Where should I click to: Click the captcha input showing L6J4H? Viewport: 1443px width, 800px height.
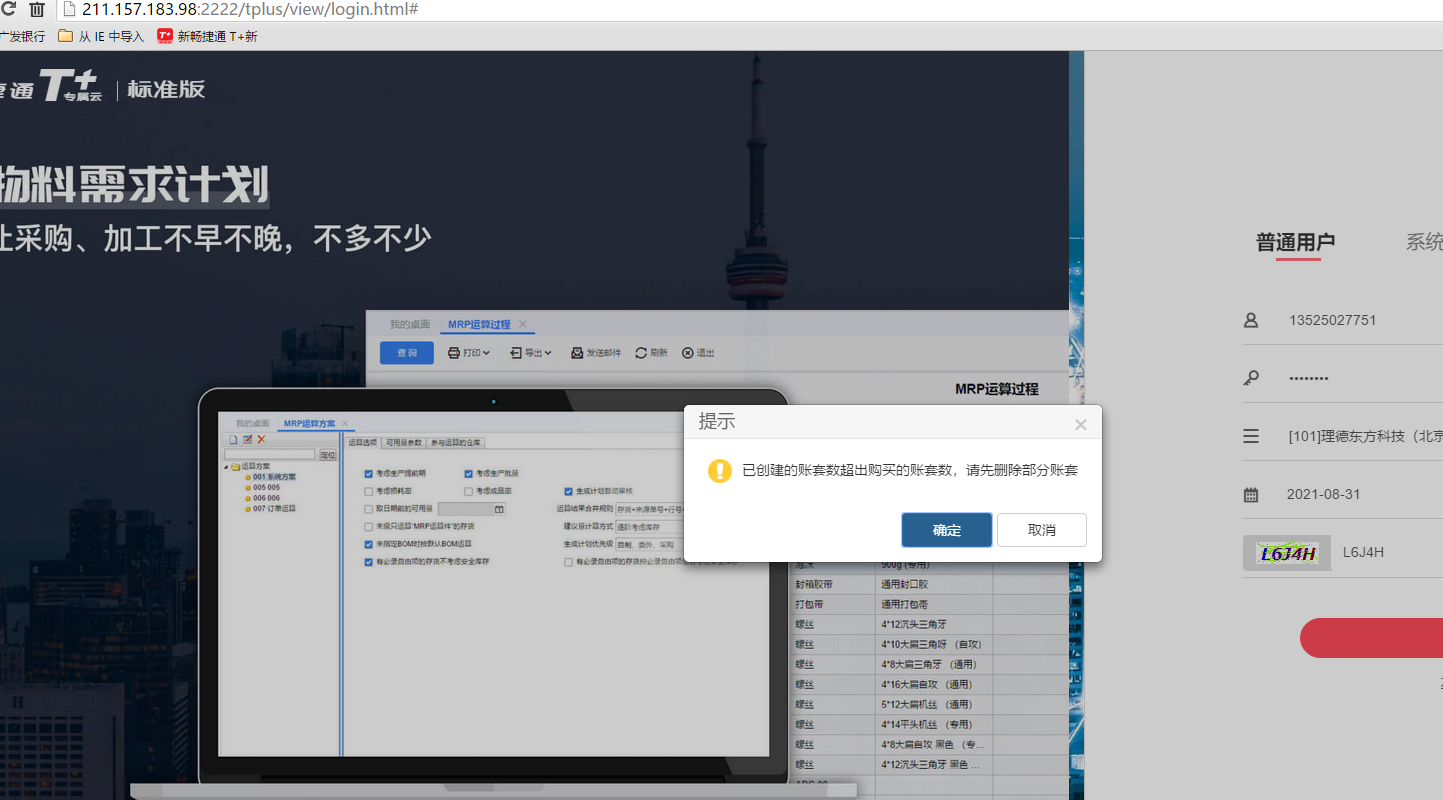pos(1390,552)
